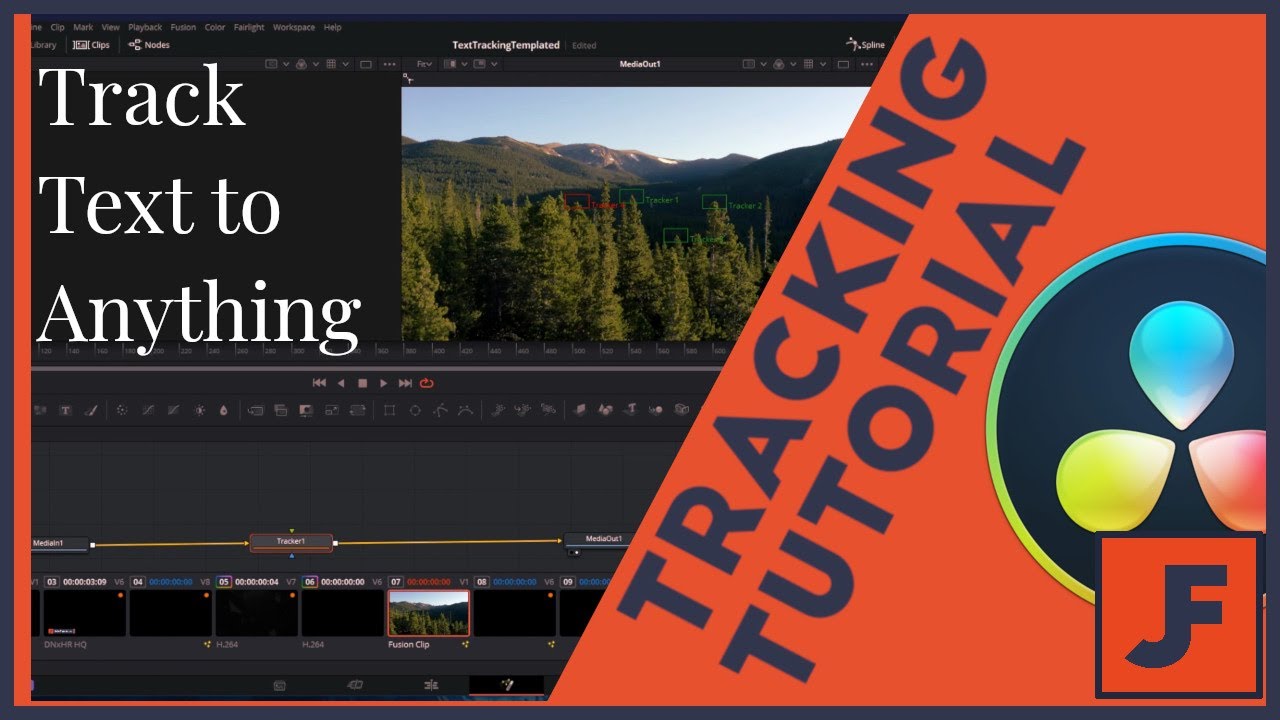Select the B-Spline mask tool
The height and width of the screenshot is (720, 1280).
[464, 410]
